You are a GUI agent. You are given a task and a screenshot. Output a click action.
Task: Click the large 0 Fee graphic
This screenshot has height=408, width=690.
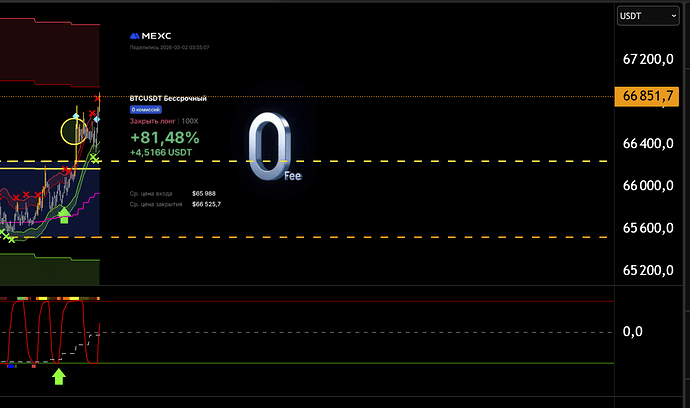coord(270,148)
